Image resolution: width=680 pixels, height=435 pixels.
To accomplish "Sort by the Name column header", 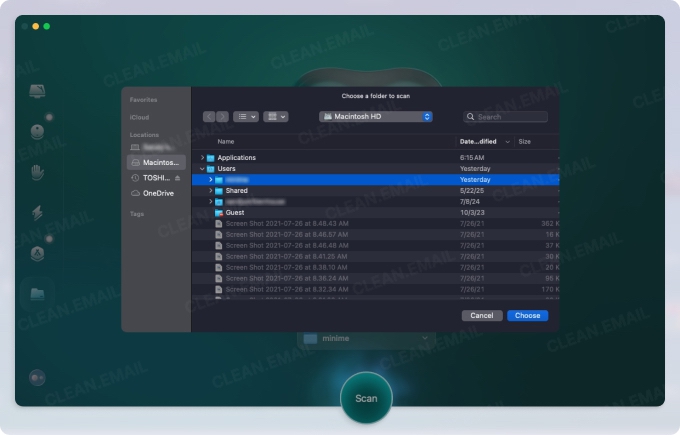I will tap(226, 141).
